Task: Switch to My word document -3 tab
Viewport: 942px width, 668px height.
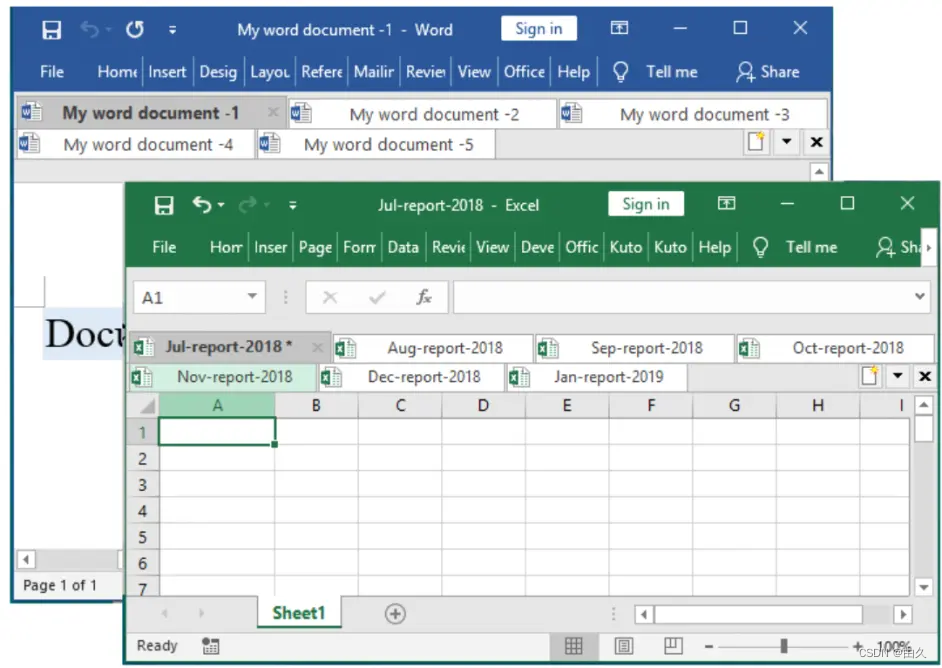Action: coord(693,114)
